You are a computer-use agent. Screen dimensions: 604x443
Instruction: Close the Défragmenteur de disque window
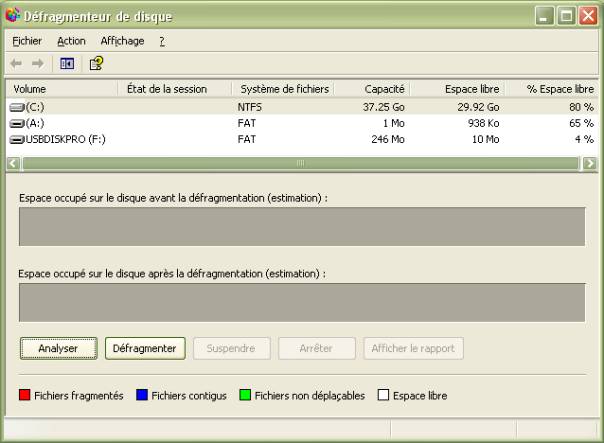tap(588, 16)
